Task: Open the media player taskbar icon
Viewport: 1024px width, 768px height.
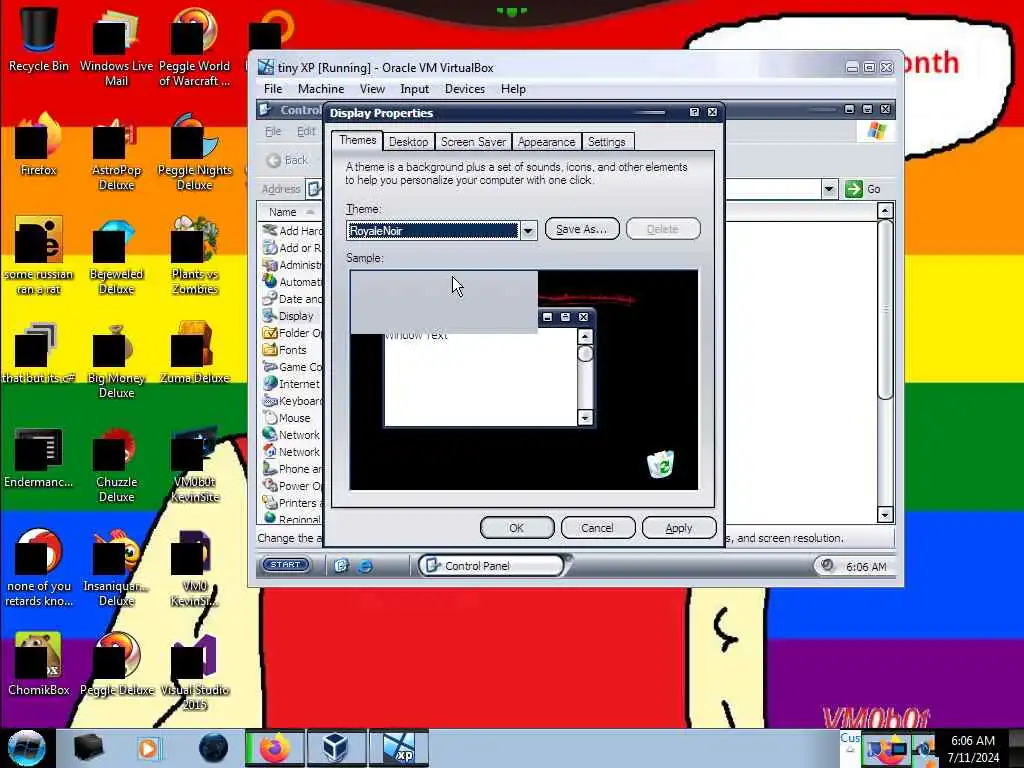Action: point(149,748)
